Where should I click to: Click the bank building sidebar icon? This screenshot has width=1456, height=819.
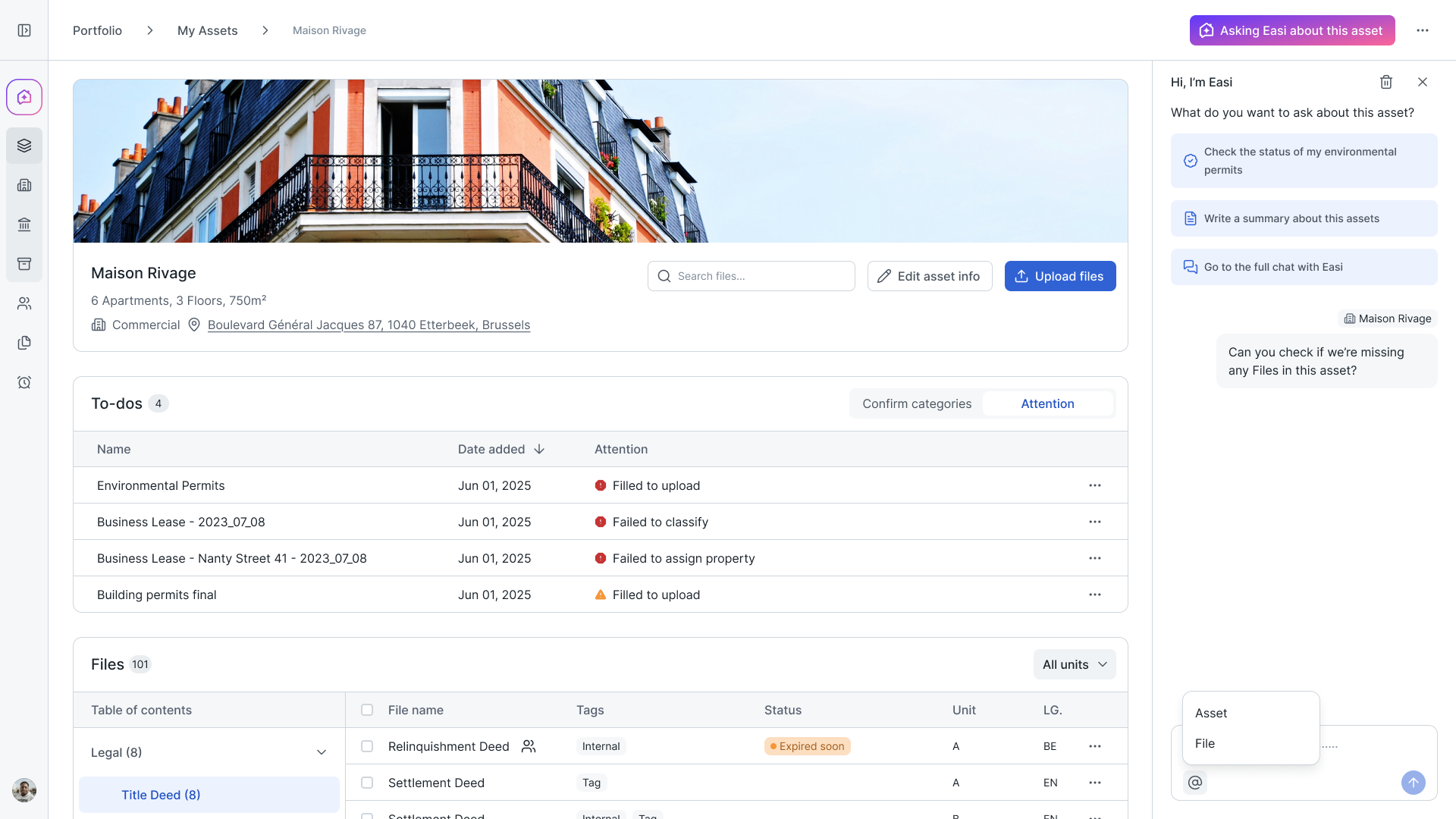[24, 224]
